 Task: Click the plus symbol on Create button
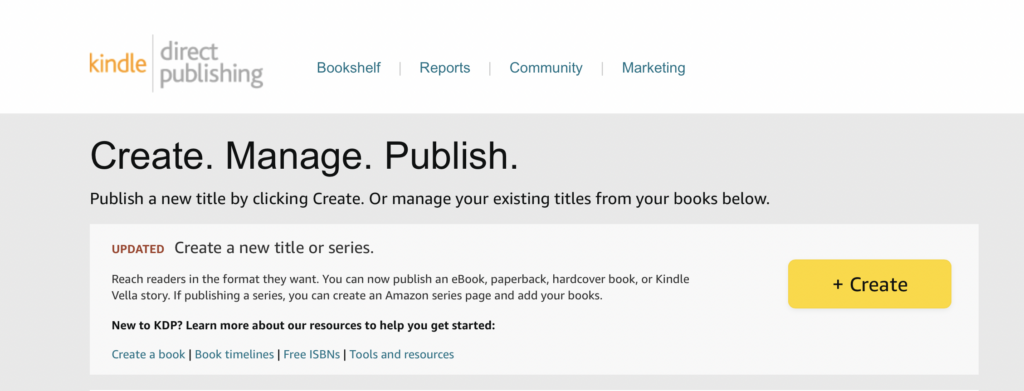839,285
